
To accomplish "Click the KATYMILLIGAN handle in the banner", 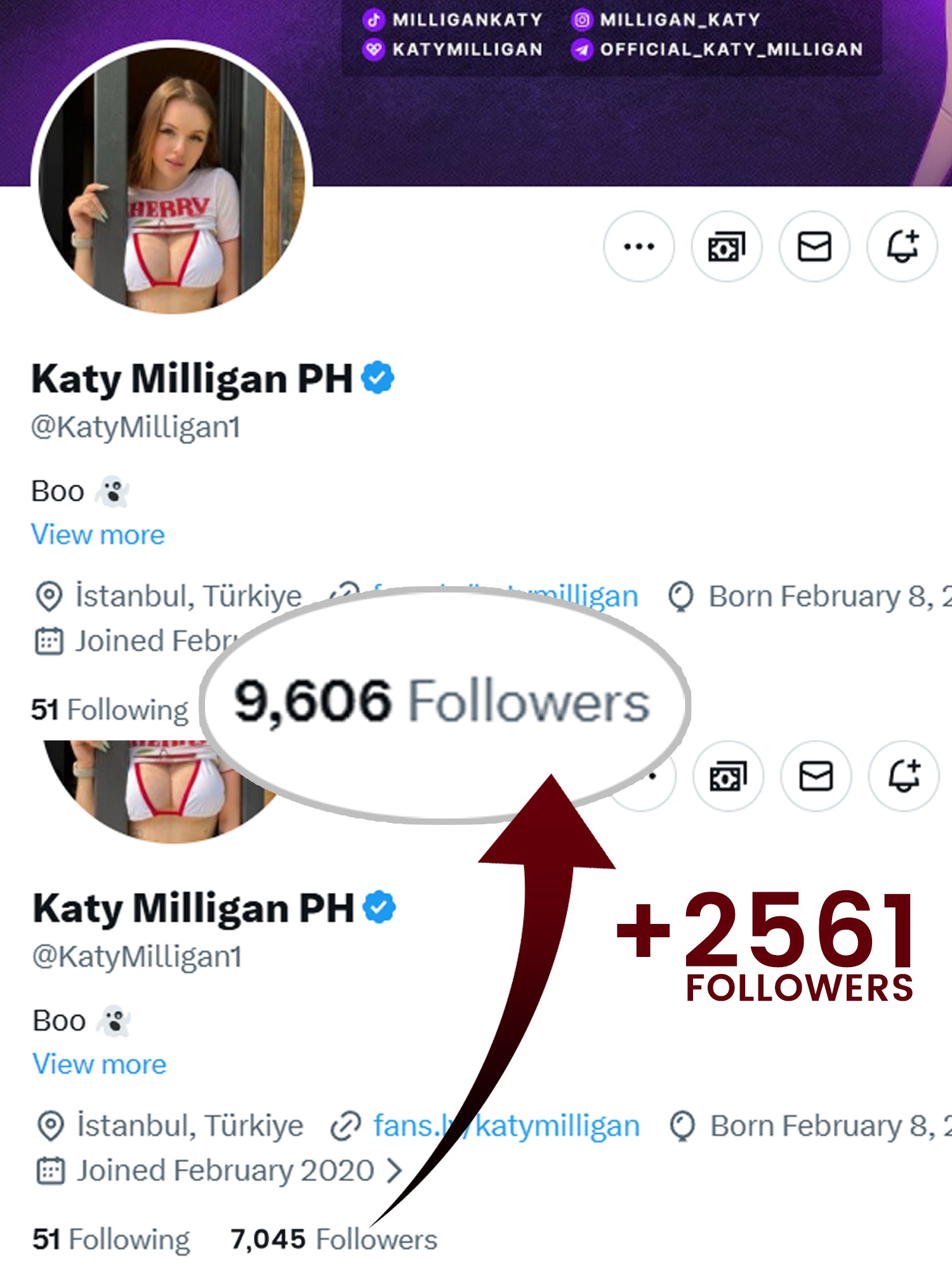I will [467, 49].
